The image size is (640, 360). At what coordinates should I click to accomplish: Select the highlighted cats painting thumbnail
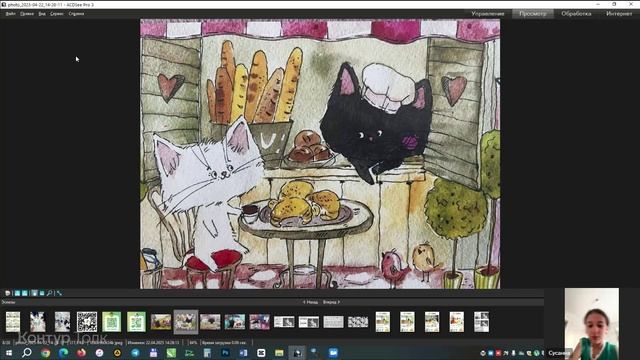point(186,322)
